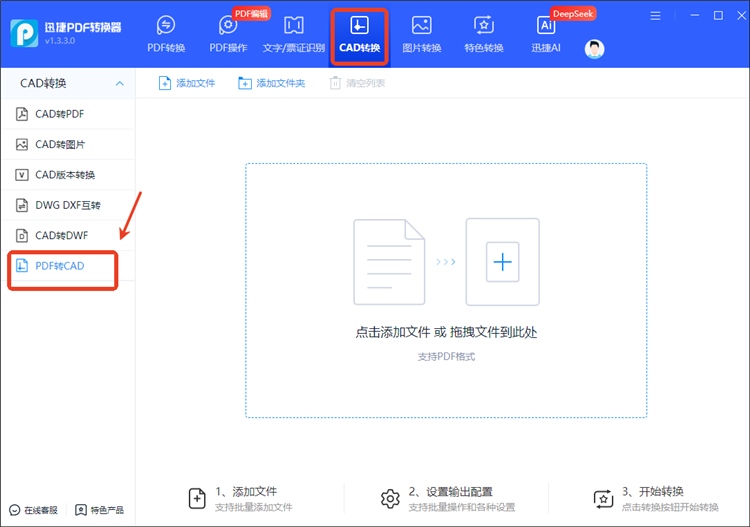Image resolution: width=750 pixels, height=527 pixels.
Task: Click the 1、添加文件 step label
Action: 246,492
